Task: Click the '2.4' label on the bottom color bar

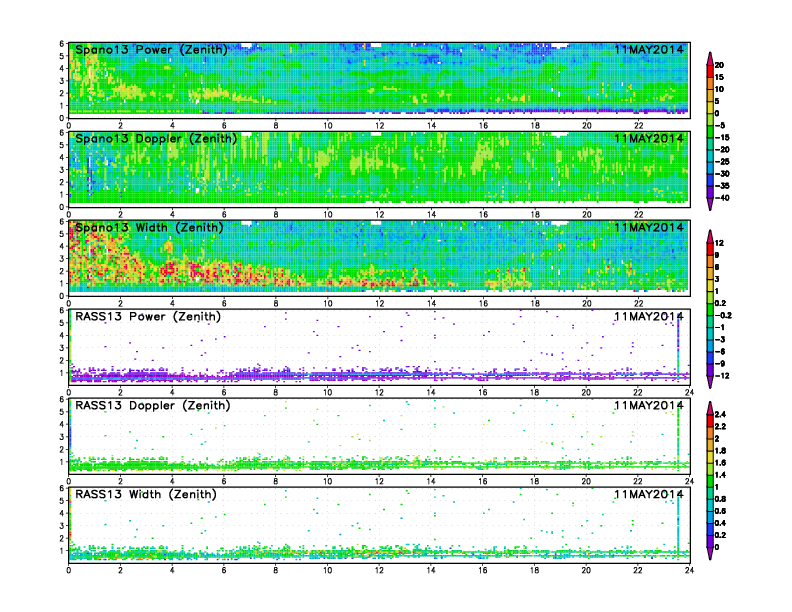Action: click(721, 415)
